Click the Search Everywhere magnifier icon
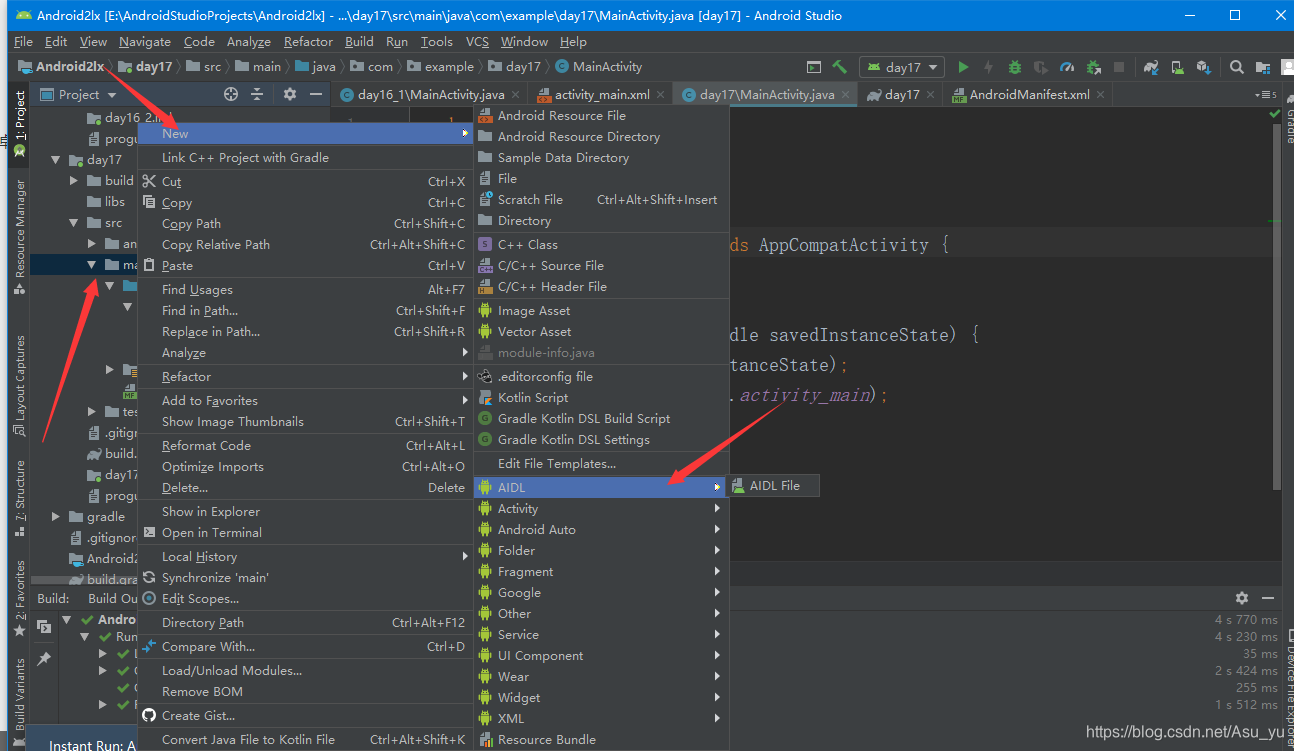This screenshot has height=751, width=1294. [1237, 67]
